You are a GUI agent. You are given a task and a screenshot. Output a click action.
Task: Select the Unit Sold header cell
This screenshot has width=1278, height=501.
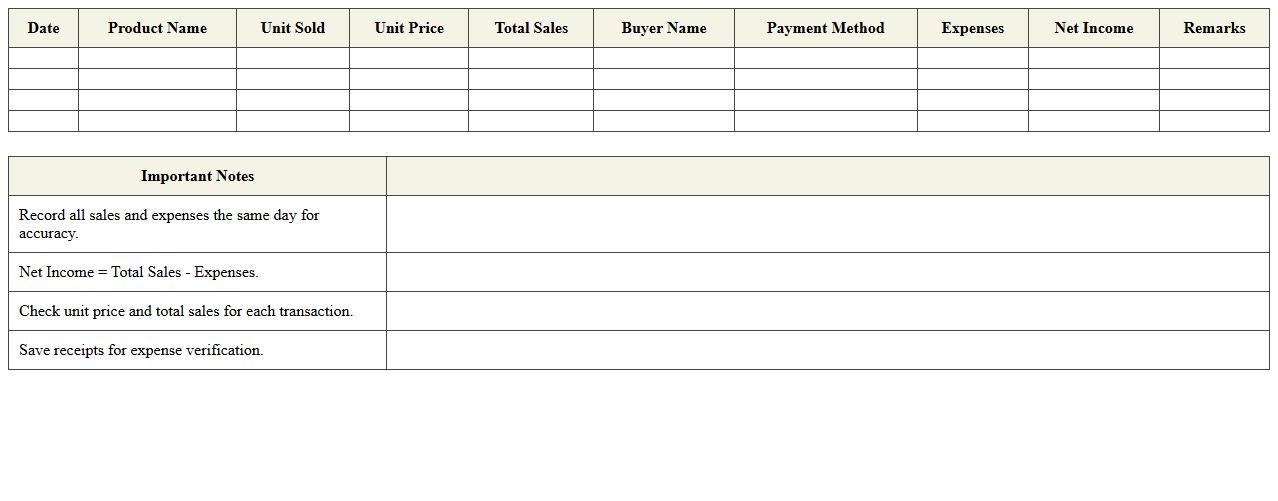(292, 28)
